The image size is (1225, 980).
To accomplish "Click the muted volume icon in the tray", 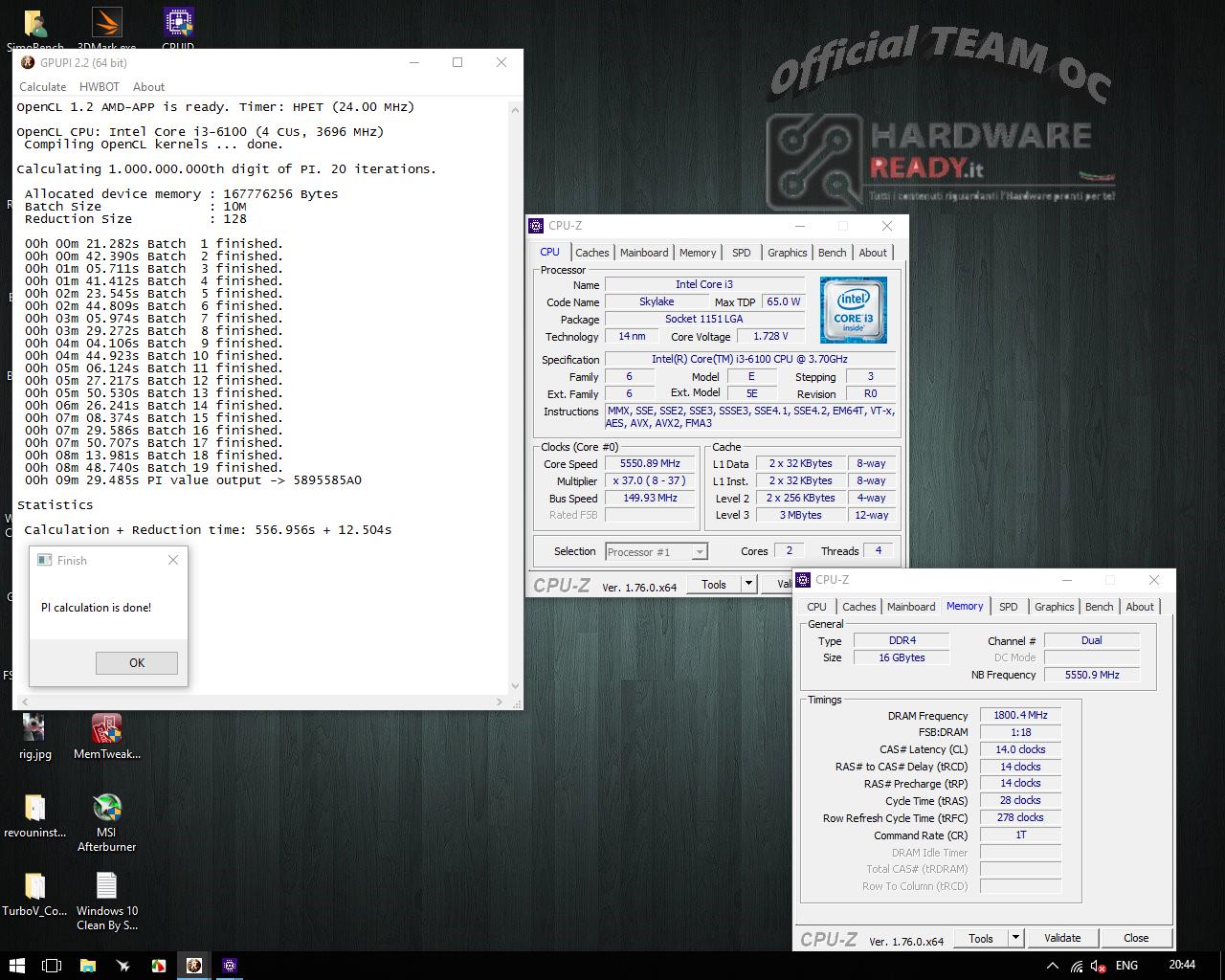I will [x=1100, y=965].
